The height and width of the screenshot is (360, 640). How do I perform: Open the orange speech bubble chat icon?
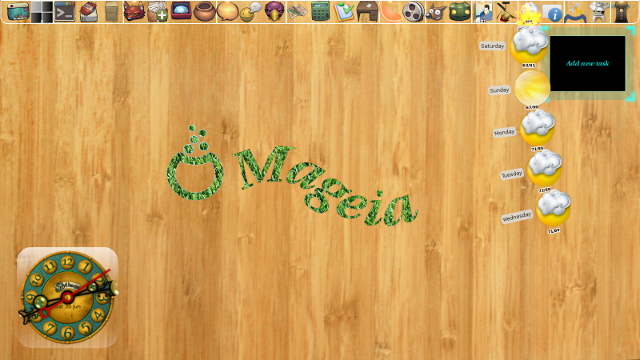click(227, 11)
